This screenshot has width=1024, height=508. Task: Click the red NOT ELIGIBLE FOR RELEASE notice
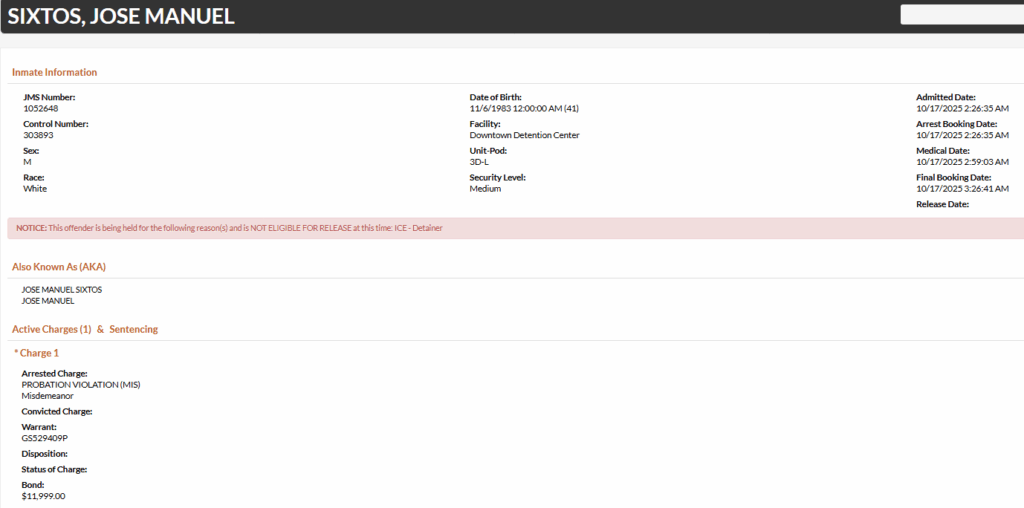click(229, 228)
